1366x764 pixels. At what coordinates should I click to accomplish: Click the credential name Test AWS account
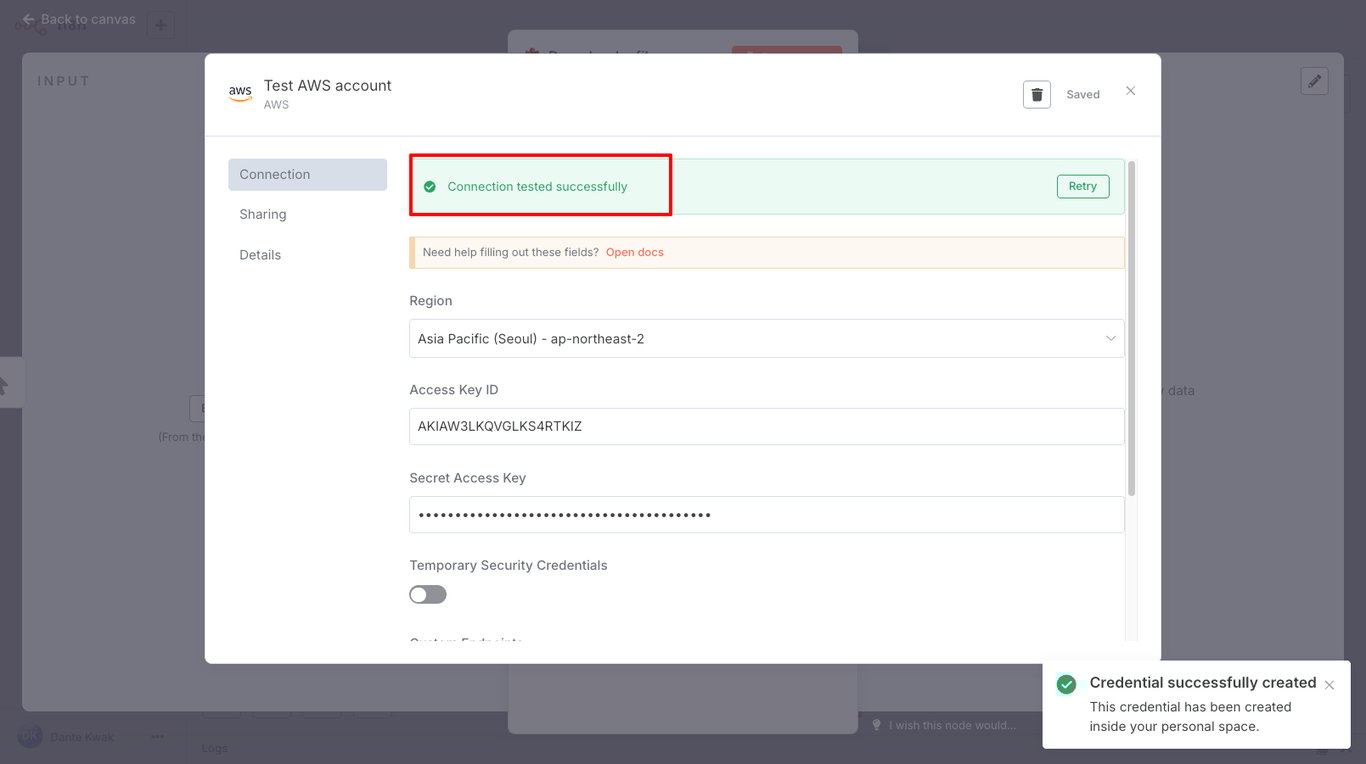[328, 86]
